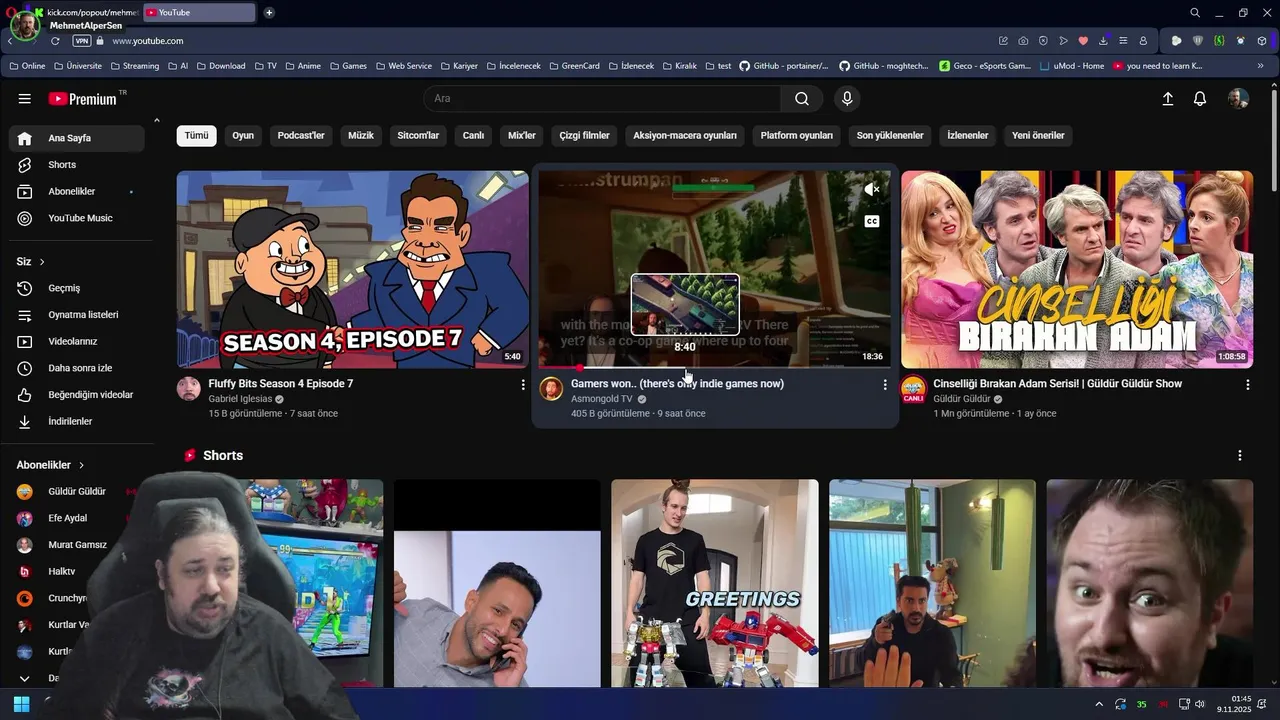
Task: Click the heart bookmark icon in address bar
Action: click(1083, 41)
